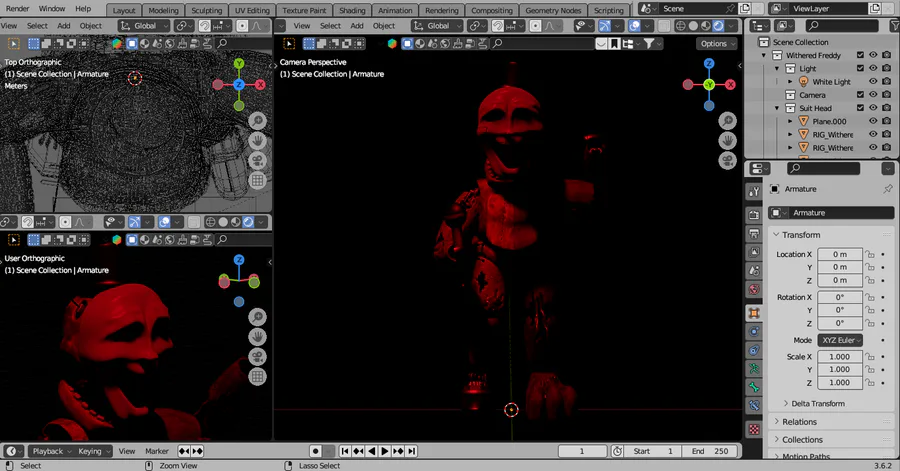Hide White Light using its eye icon
Viewport: 900px width, 471px height.
tap(873, 81)
